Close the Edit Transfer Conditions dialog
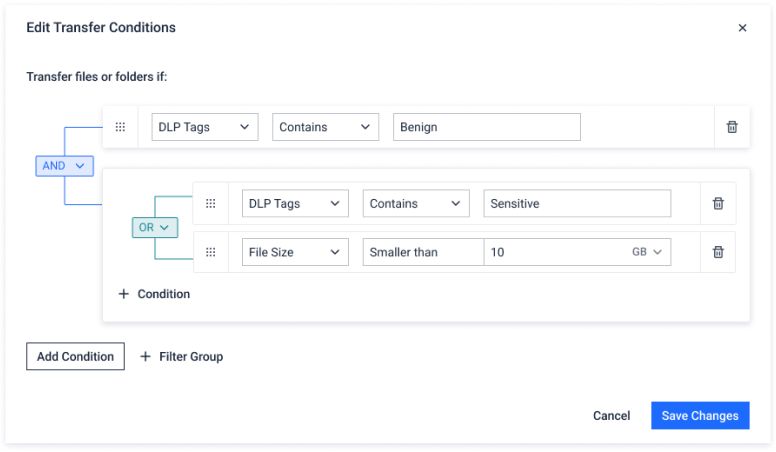 pos(742,28)
